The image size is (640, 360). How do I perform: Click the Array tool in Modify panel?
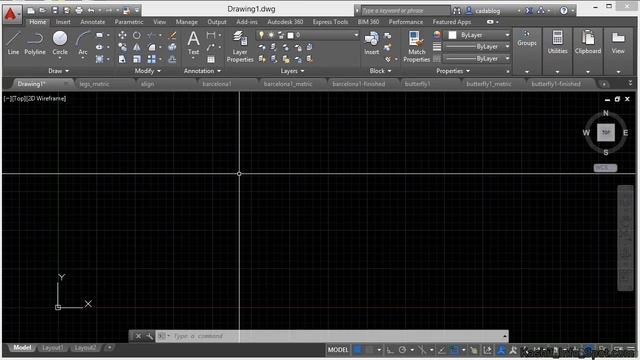(x=152, y=59)
